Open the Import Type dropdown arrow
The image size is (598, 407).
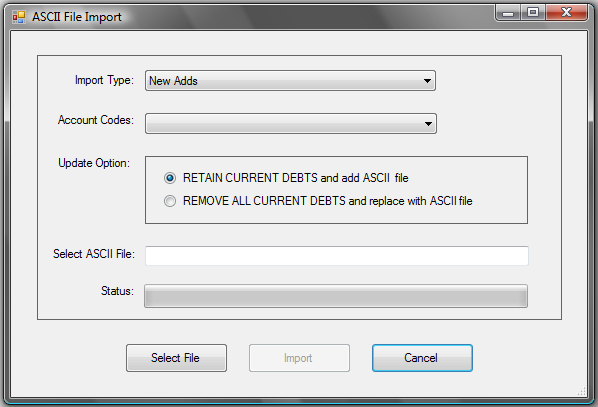427,80
